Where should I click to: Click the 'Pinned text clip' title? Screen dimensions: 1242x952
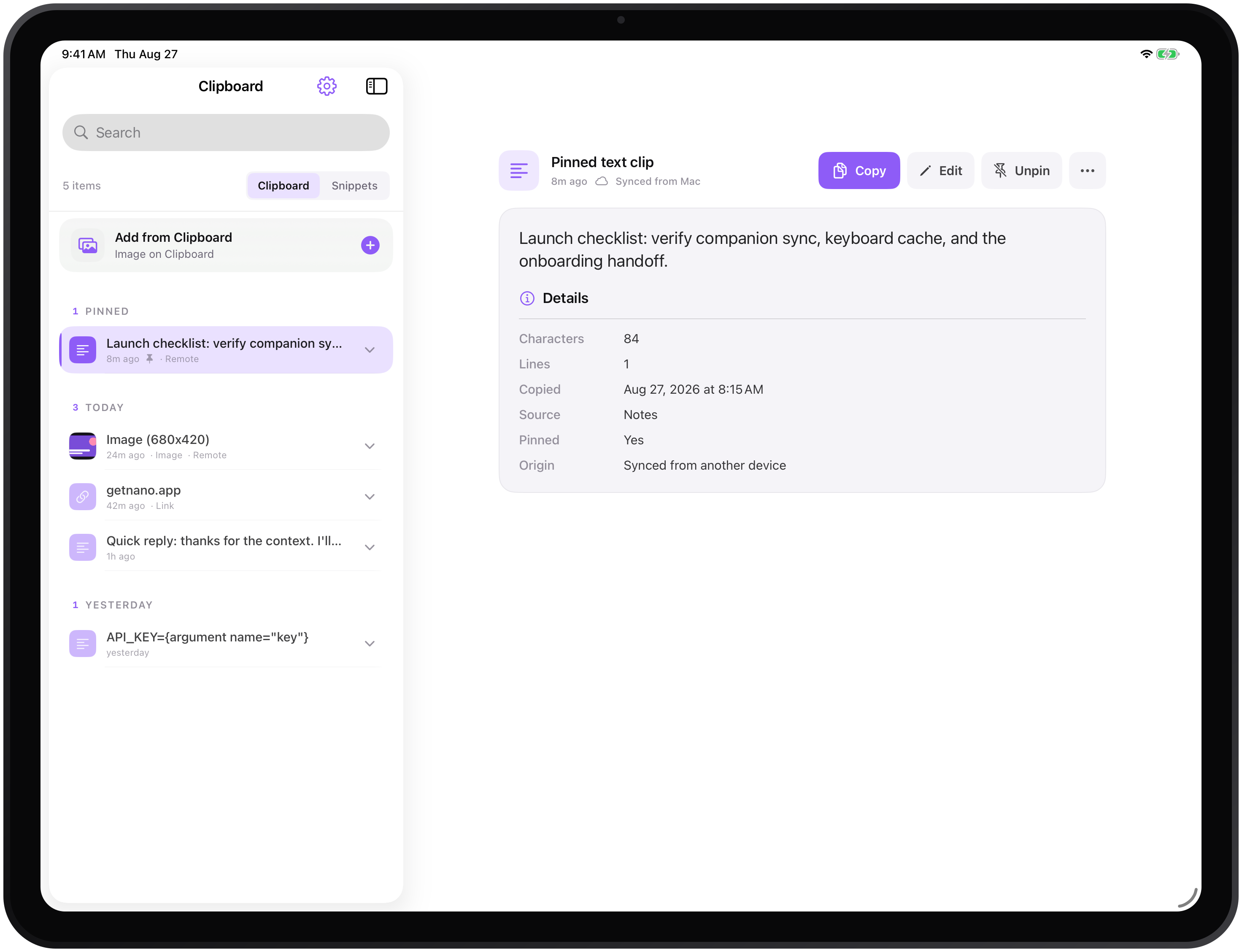[602, 162]
